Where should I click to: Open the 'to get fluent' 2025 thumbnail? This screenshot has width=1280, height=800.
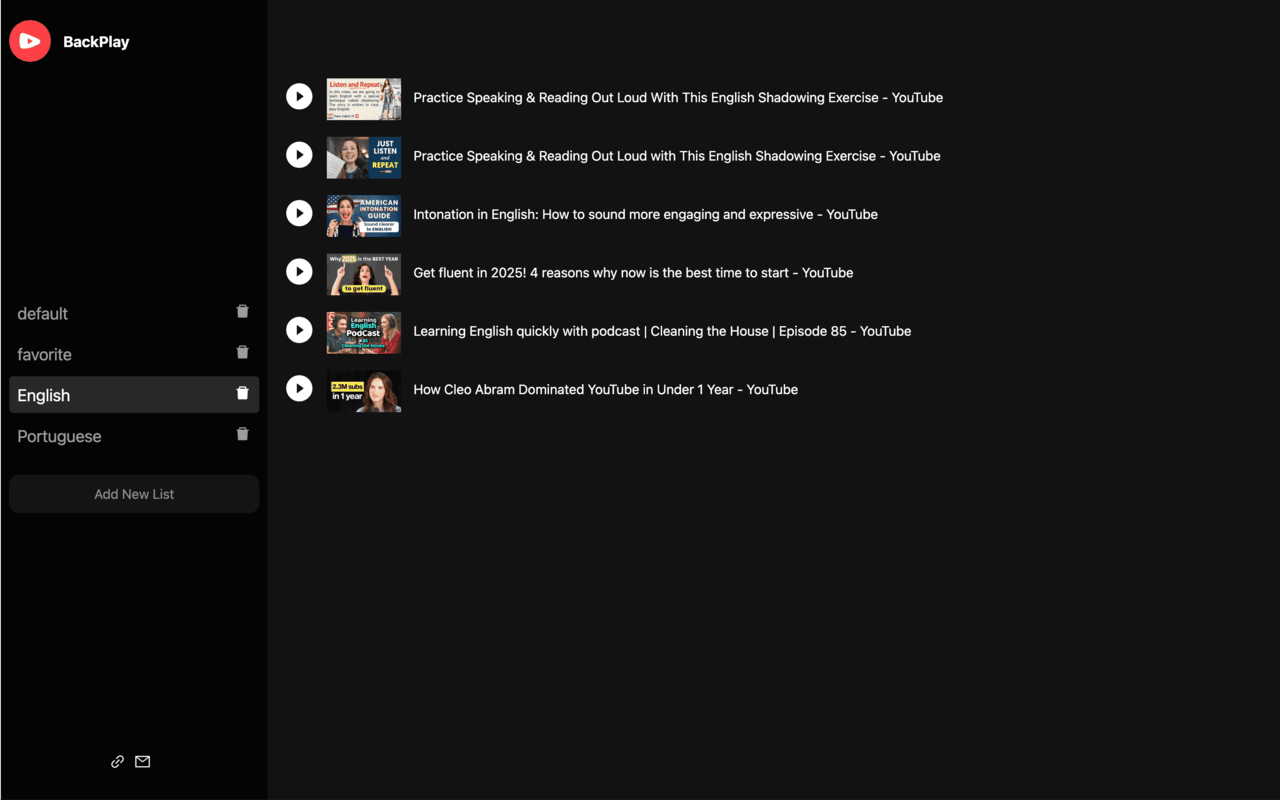tap(364, 274)
